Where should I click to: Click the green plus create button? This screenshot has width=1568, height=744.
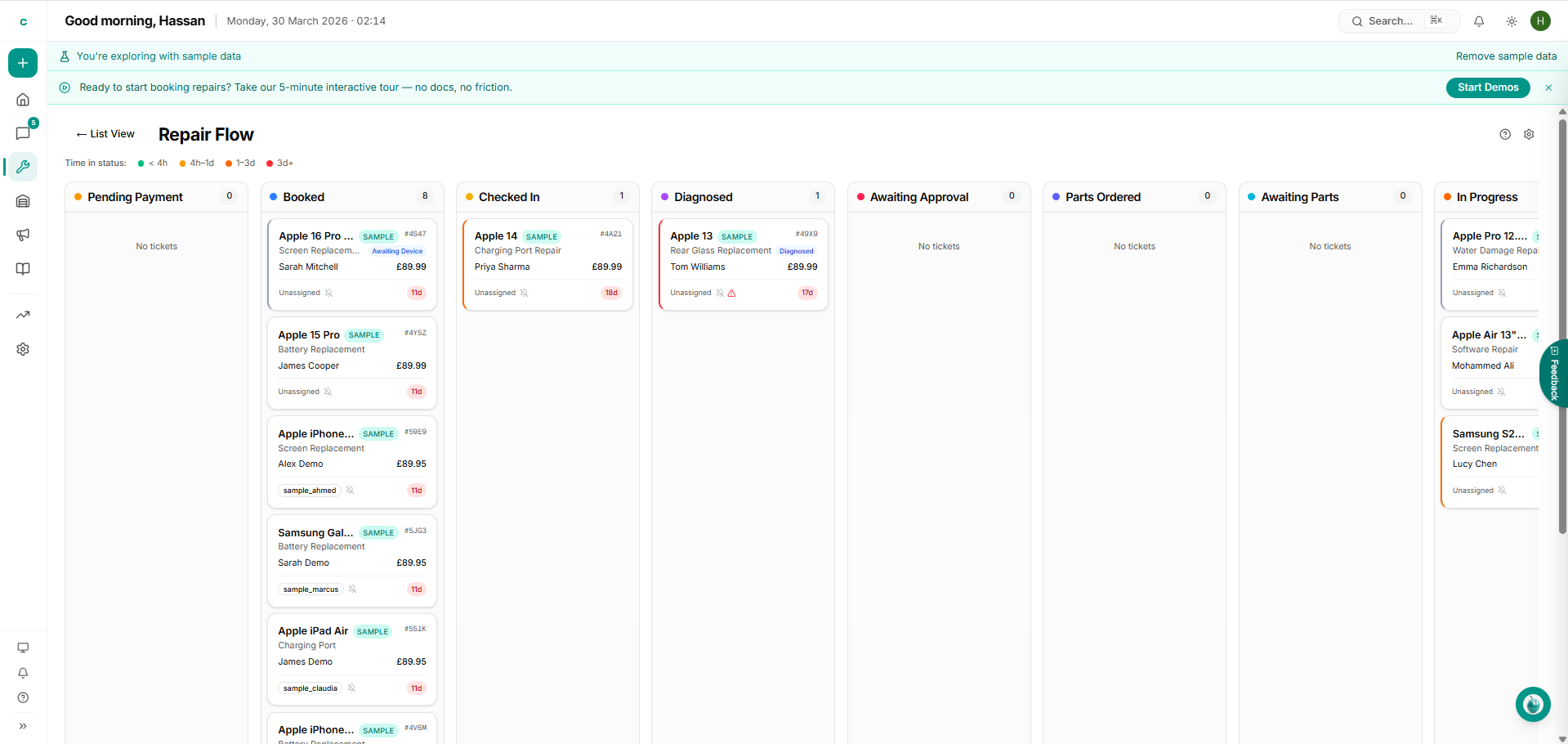point(23,63)
